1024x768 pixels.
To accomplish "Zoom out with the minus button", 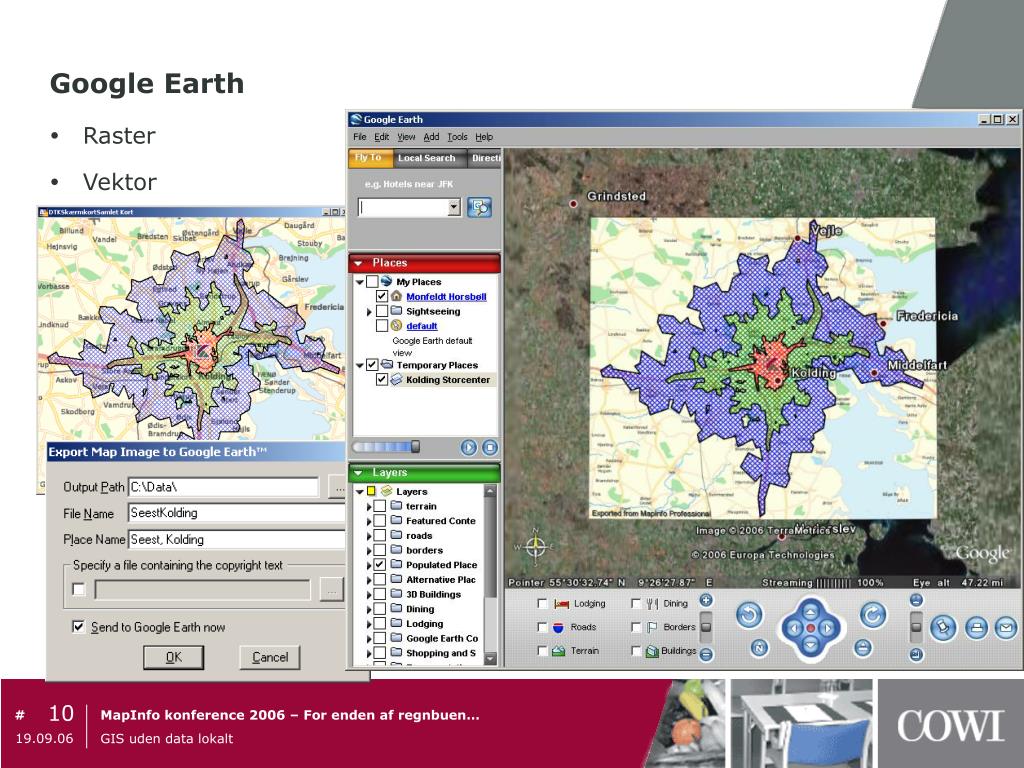I will [706, 654].
